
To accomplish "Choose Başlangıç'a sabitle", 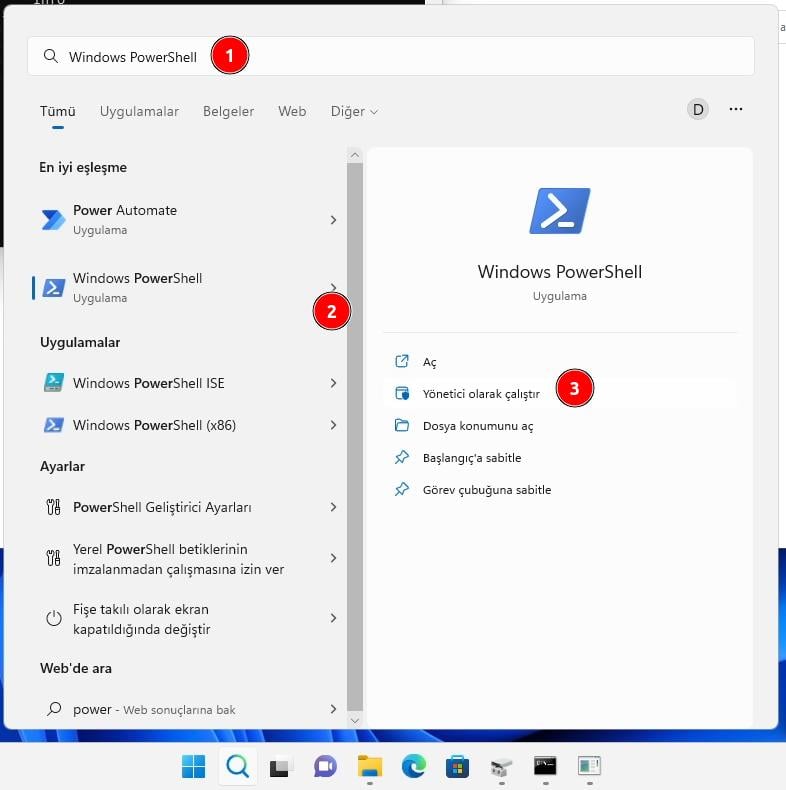I will [x=472, y=458].
